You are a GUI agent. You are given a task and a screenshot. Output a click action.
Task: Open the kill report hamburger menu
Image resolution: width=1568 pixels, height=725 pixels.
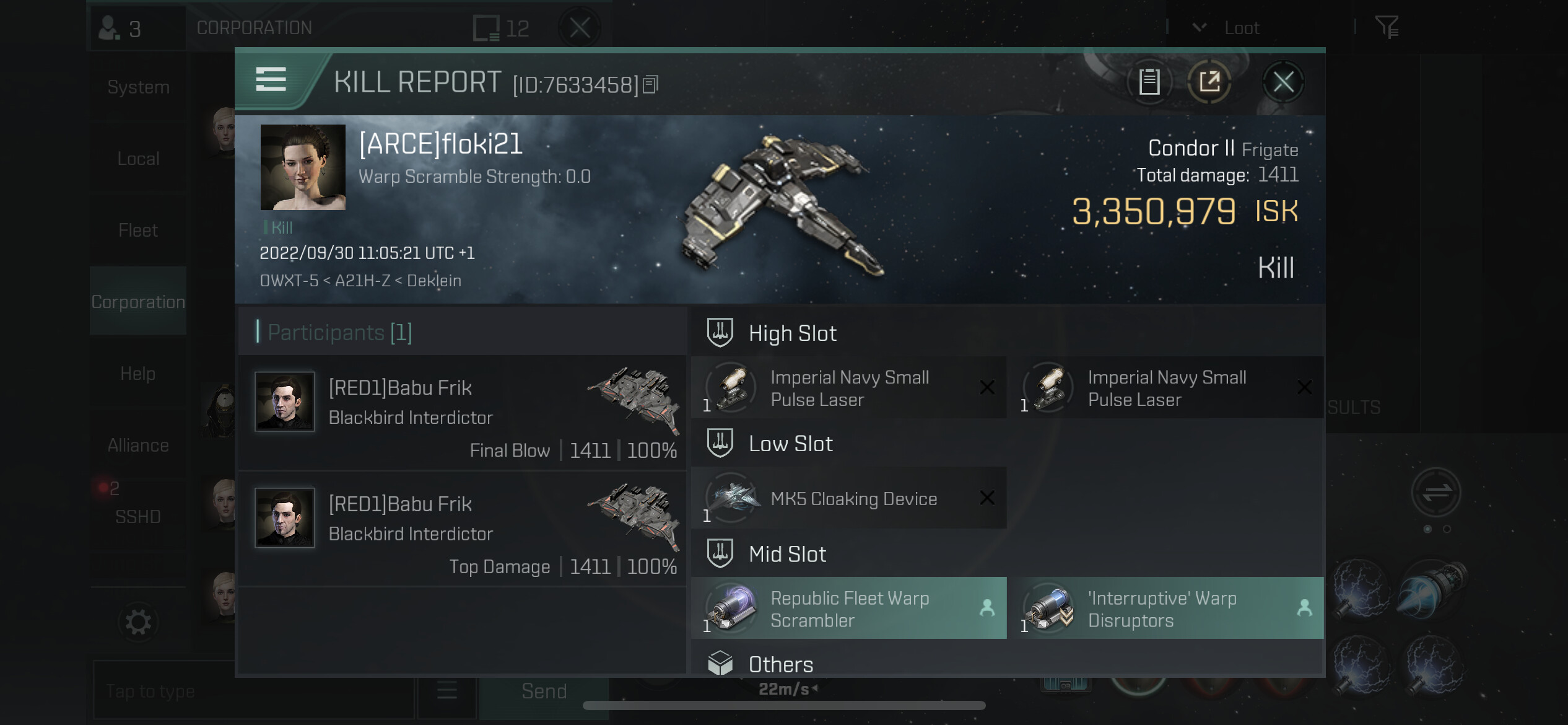[x=271, y=79]
